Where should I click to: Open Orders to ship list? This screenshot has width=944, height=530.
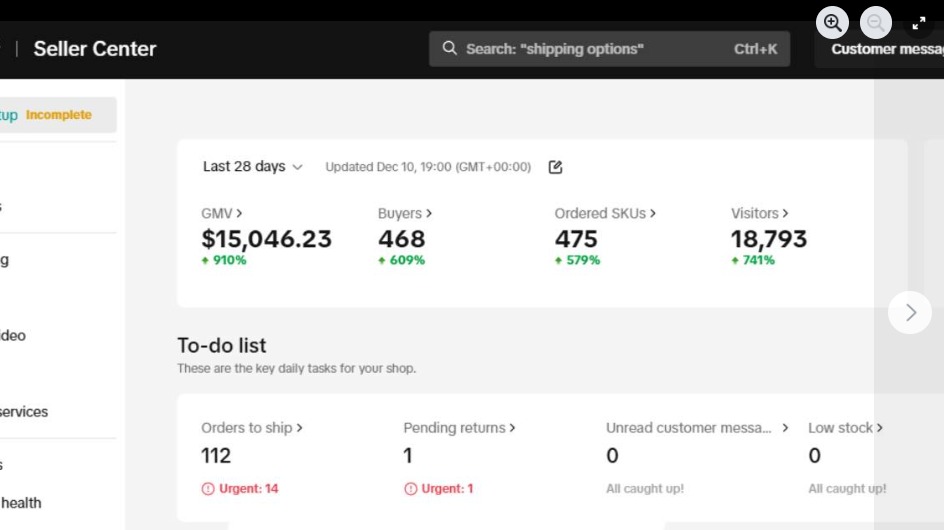coord(251,428)
